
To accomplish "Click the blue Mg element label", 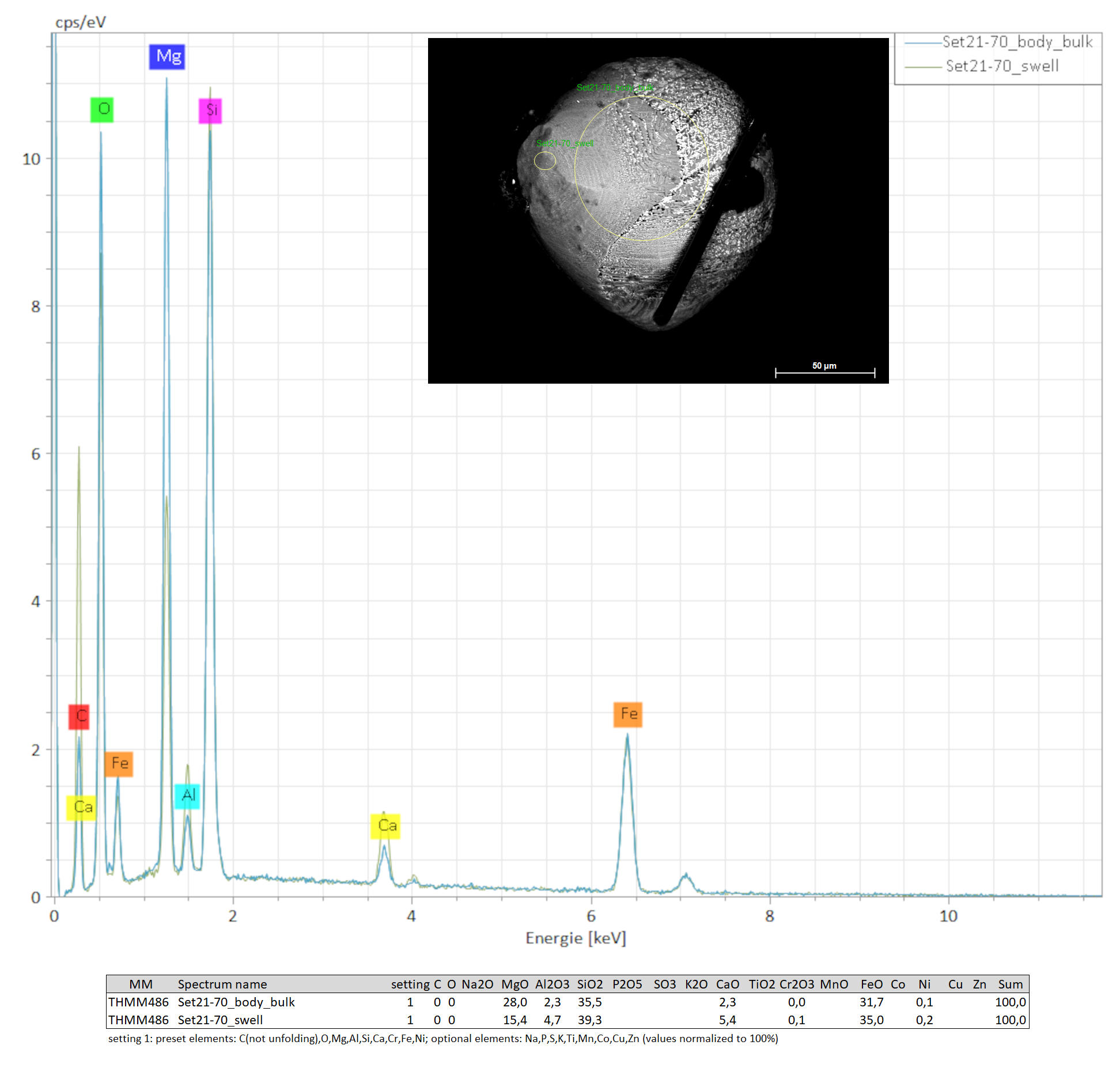I will (x=167, y=56).
